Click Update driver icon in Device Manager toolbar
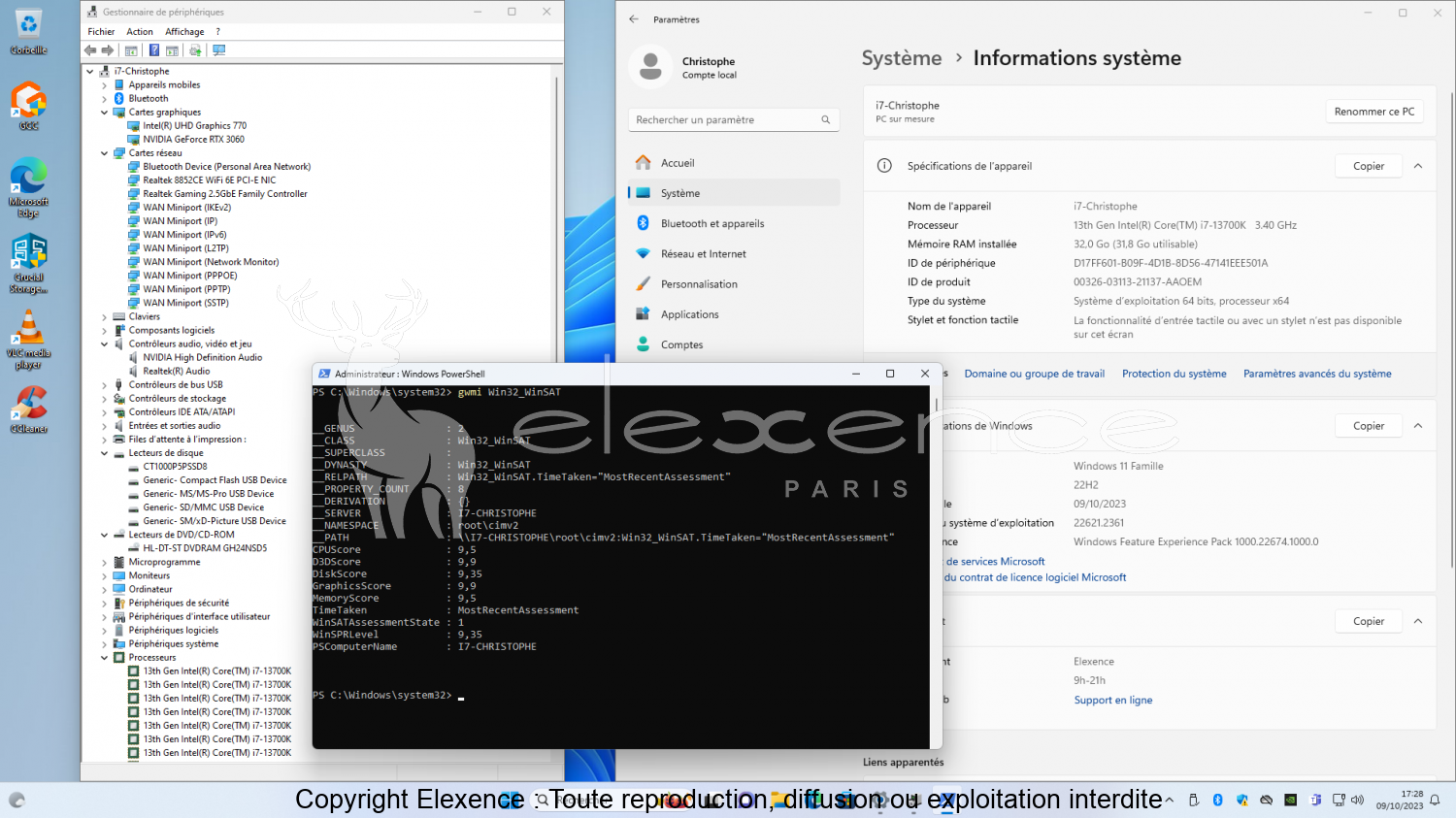Screen dimensions: 1456x818 195,50
